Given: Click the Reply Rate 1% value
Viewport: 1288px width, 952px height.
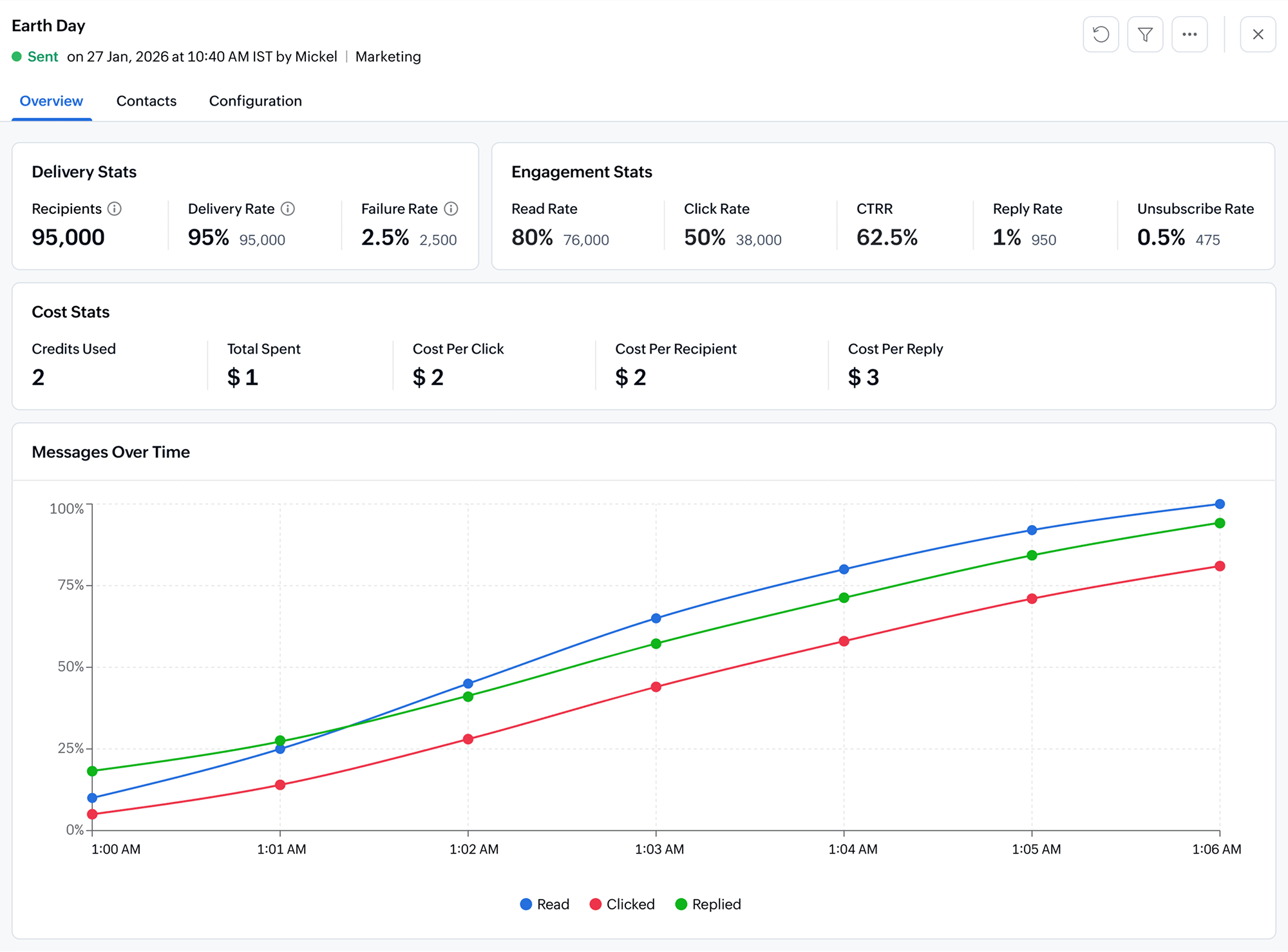Looking at the screenshot, I should point(1007,238).
